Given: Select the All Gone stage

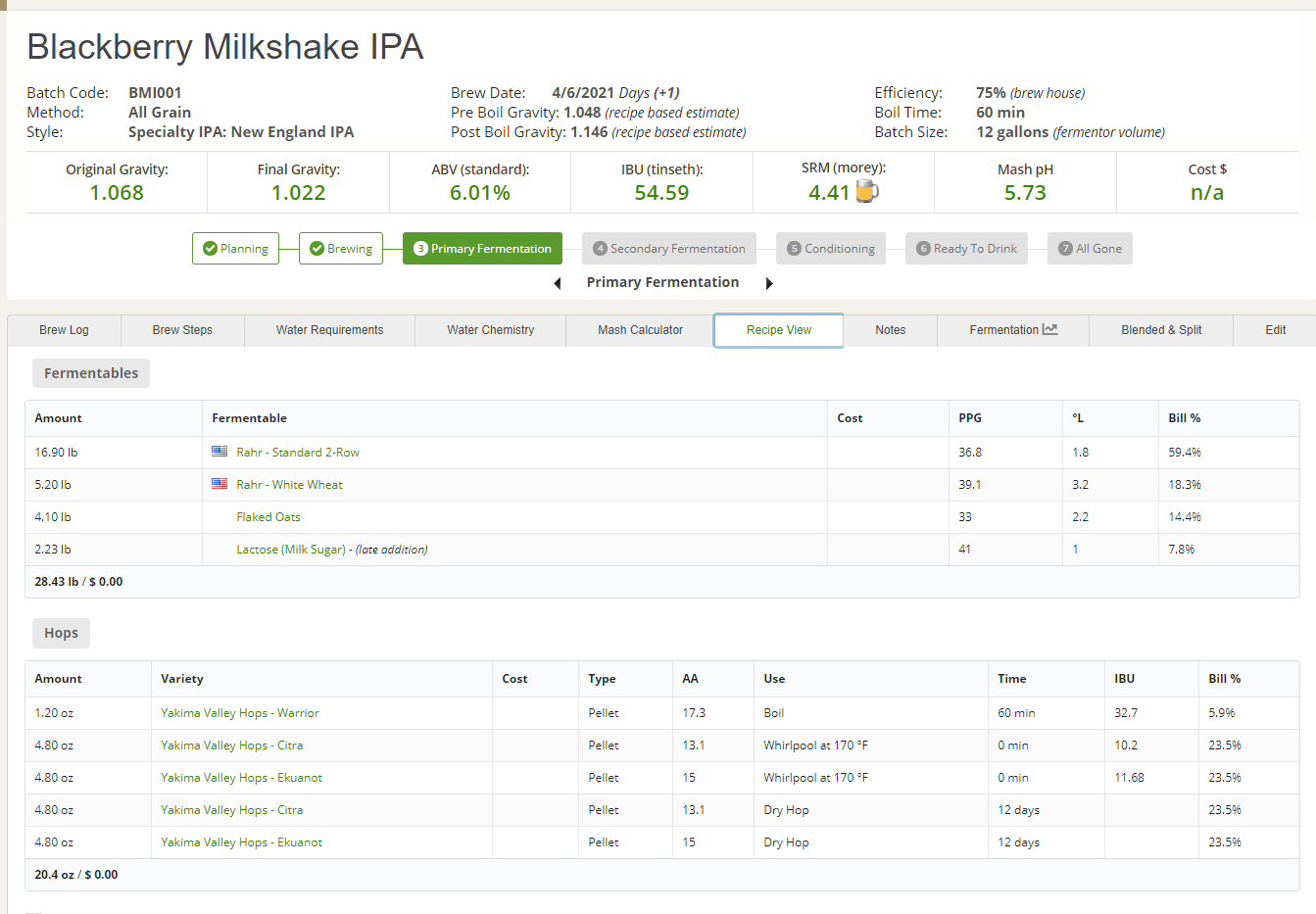Looking at the screenshot, I should 1091,249.
